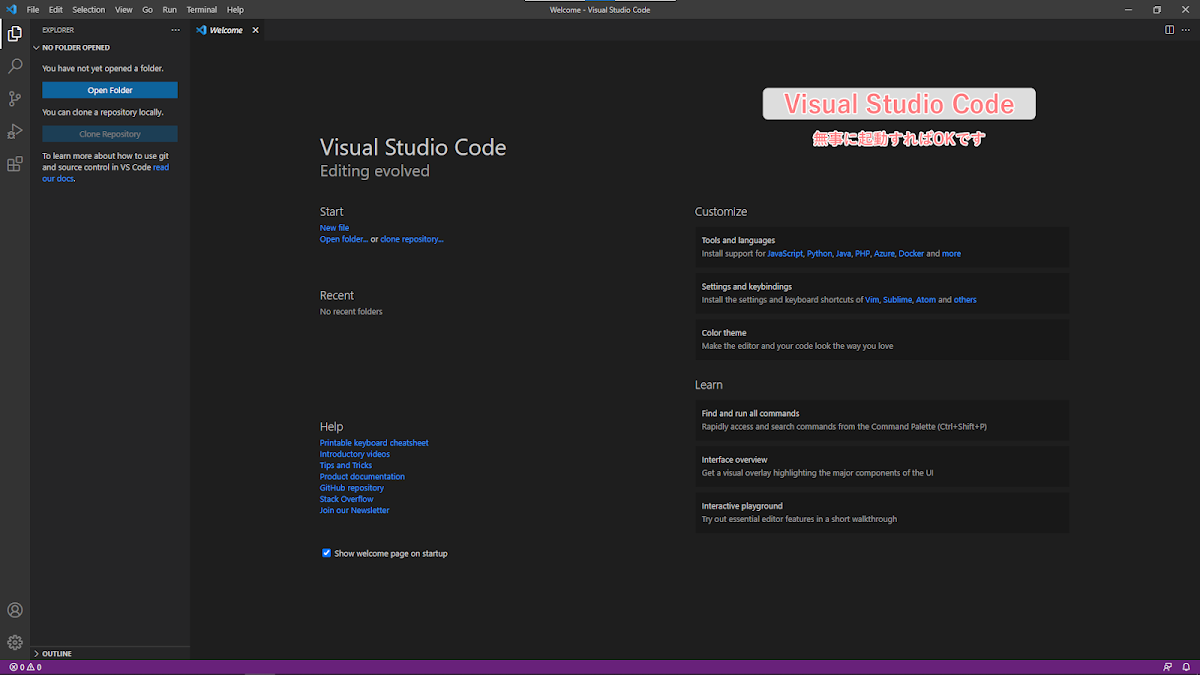Screen dimensions: 1200x675
Task: Open the View menu
Action: click(x=123, y=9)
